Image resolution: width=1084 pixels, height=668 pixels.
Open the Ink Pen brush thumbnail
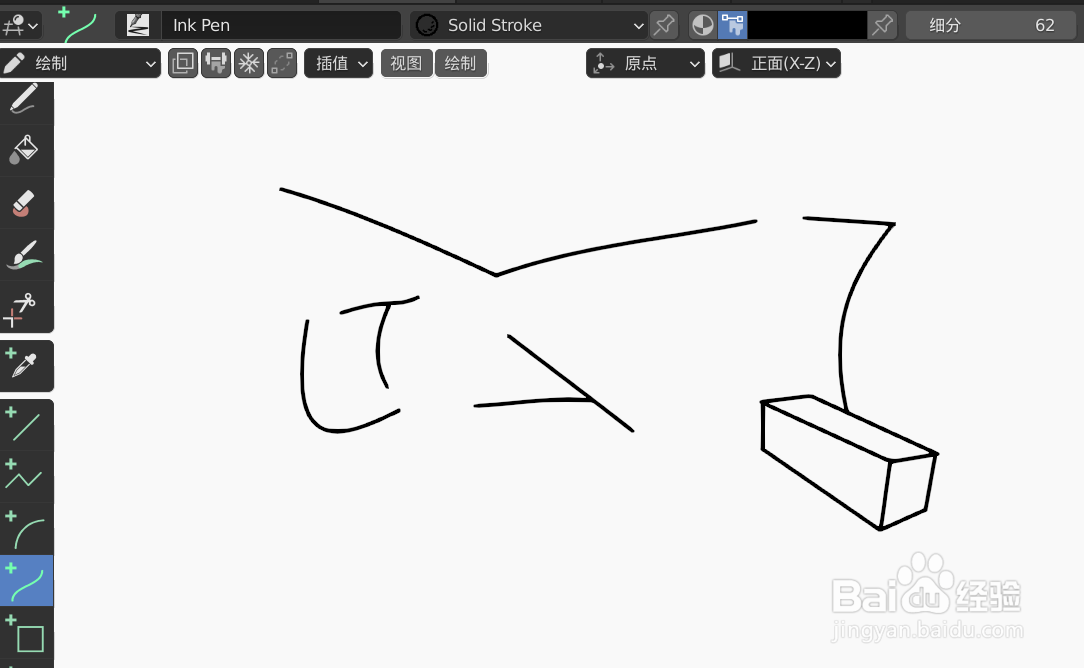pos(138,25)
